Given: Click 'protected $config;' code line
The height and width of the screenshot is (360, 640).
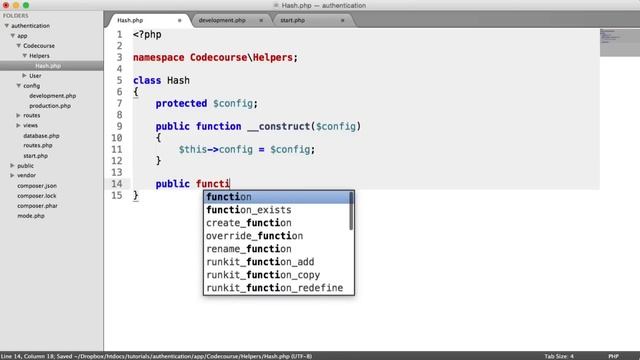Looking at the screenshot, I should coord(207,104).
